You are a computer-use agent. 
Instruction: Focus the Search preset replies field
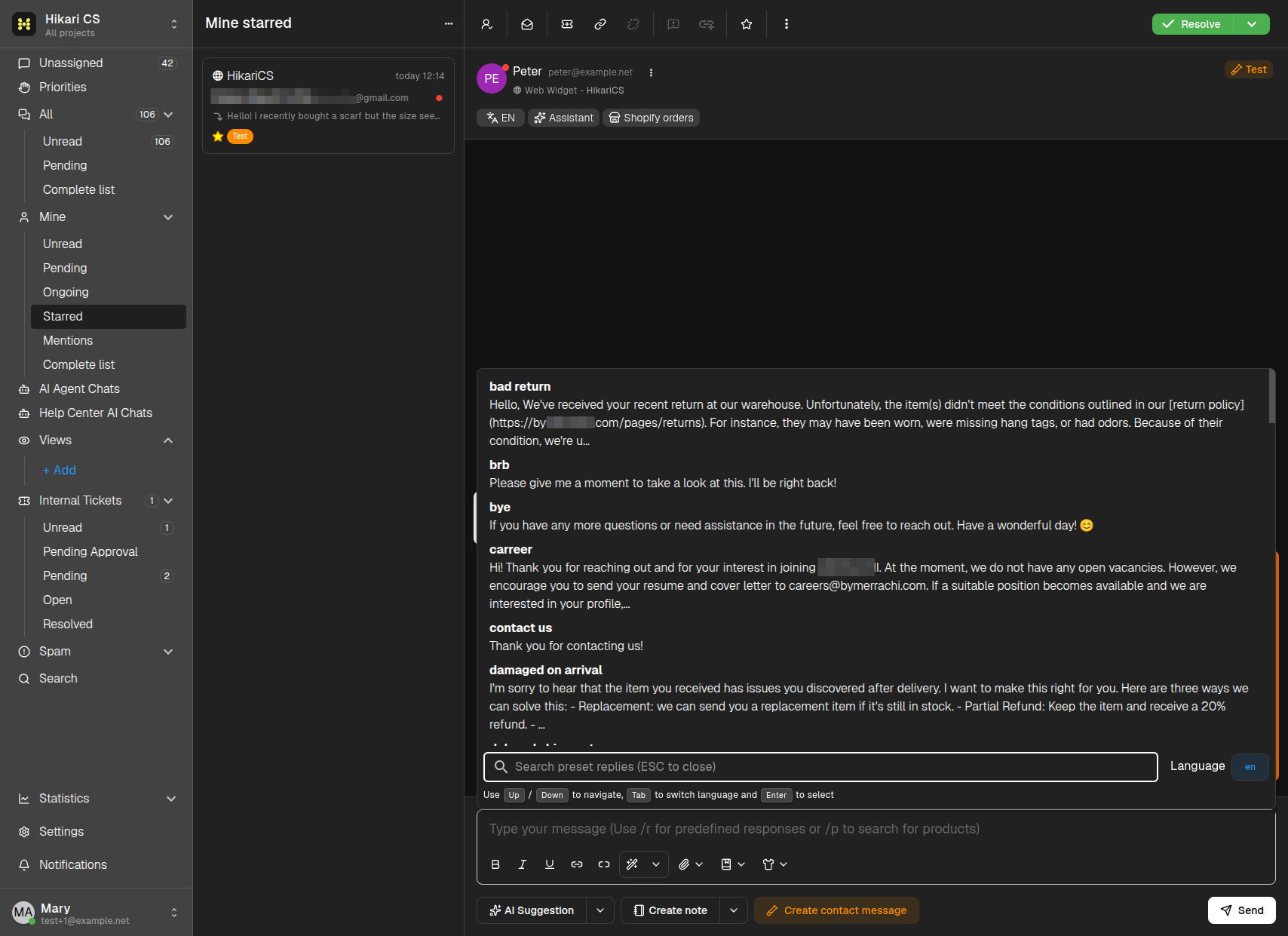(820, 767)
